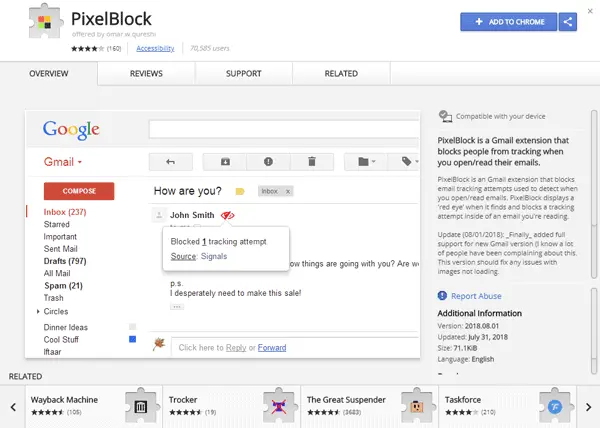Click the Gmail search input field

(284, 129)
